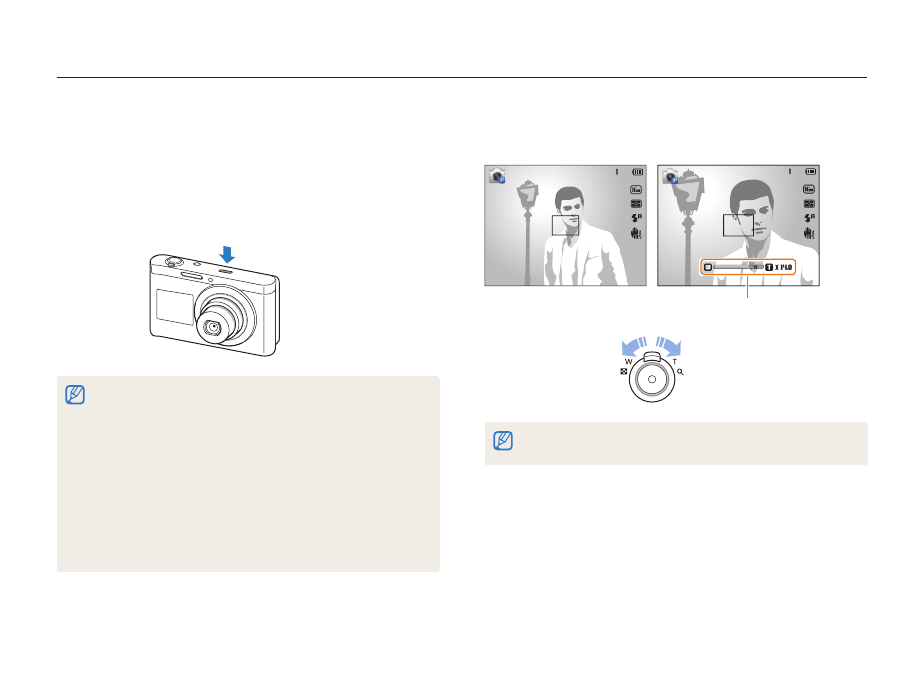Image resolution: width=924 pixels, height=697 pixels.
Task: Click the flash auto icon on right zoomed preview
Action: (810, 218)
